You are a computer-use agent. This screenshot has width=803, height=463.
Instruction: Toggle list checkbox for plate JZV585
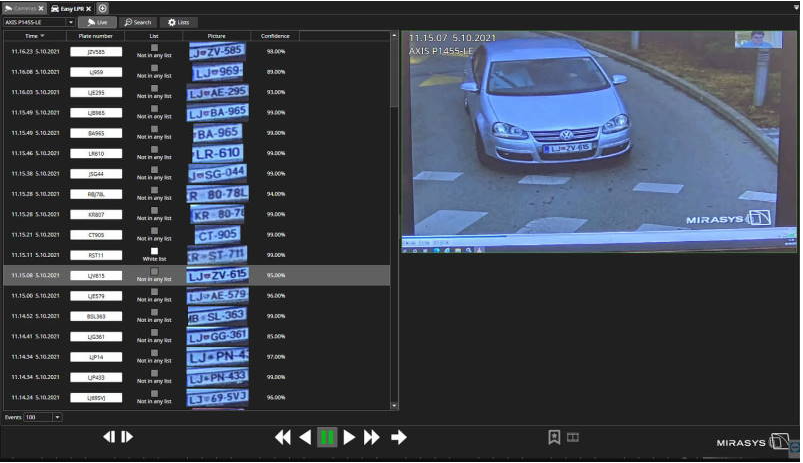click(x=154, y=46)
